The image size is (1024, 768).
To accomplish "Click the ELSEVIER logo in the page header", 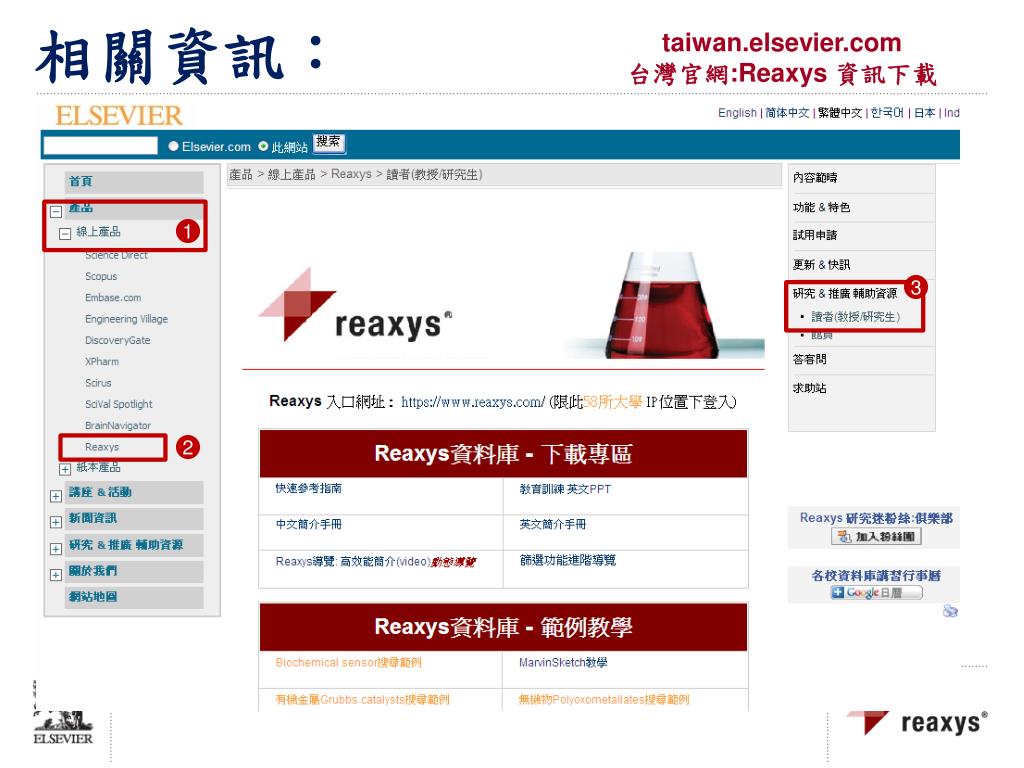I will [x=118, y=116].
